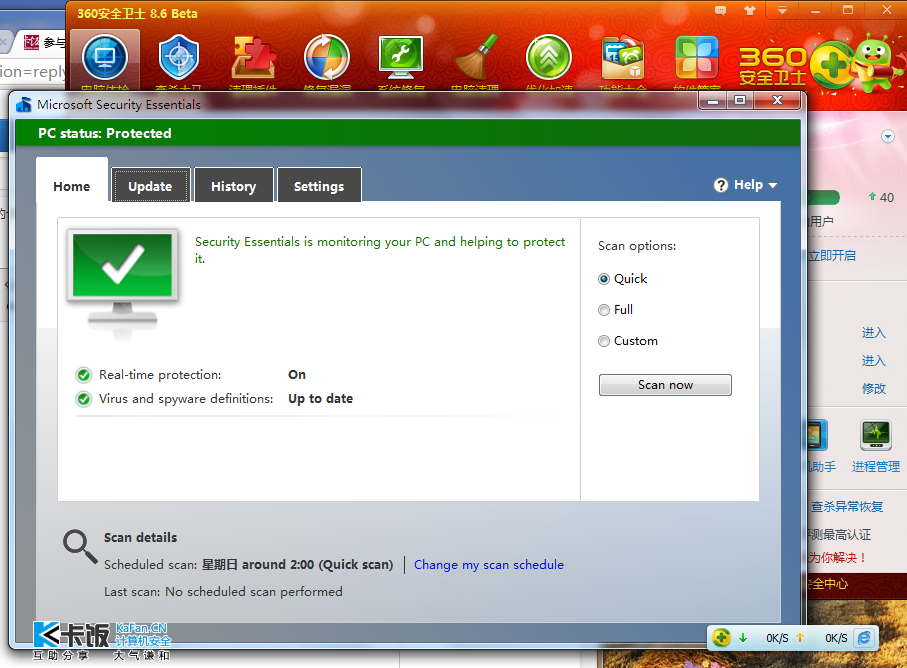Click the 立即开启 link in the 360 panel
Image resolution: width=907 pixels, height=668 pixels.
tap(832, 256)
